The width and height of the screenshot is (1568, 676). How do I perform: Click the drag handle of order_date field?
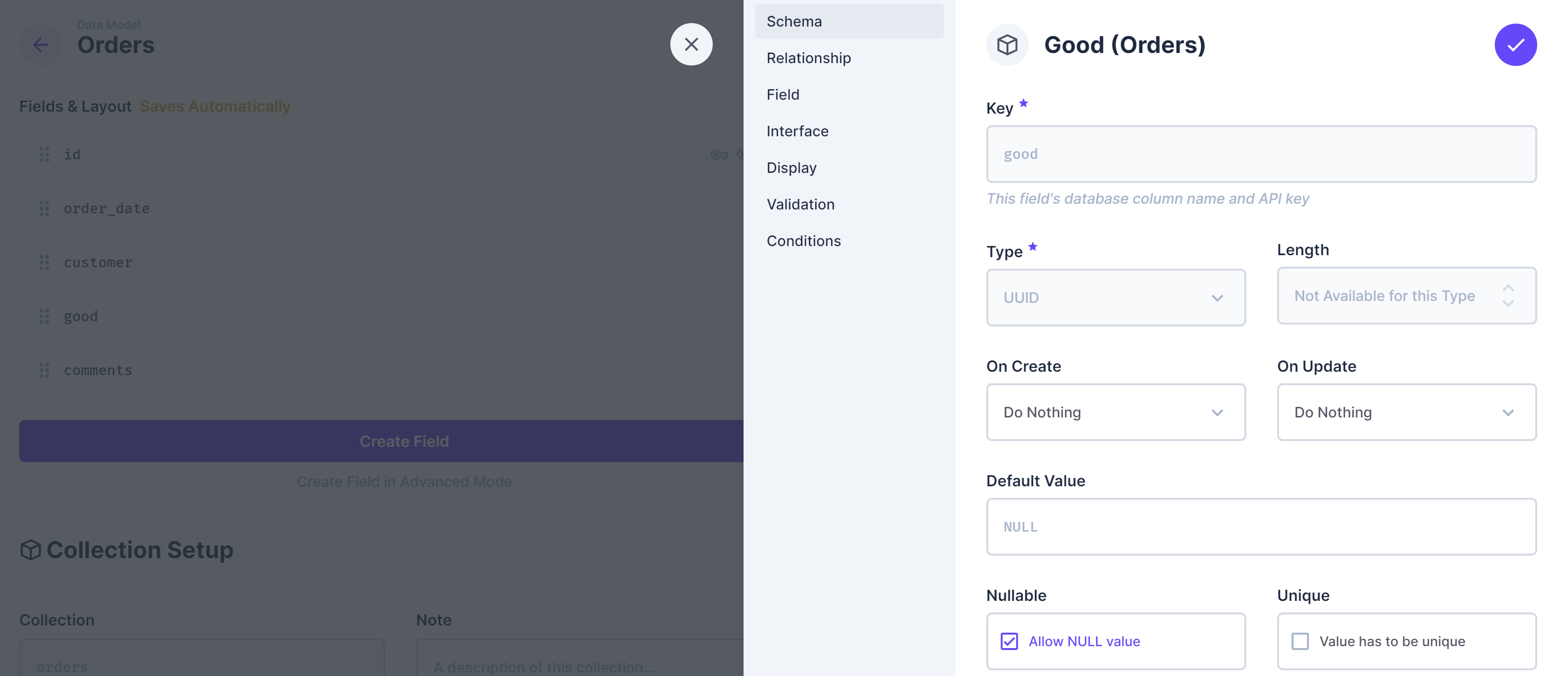click(x=44, y=208)
